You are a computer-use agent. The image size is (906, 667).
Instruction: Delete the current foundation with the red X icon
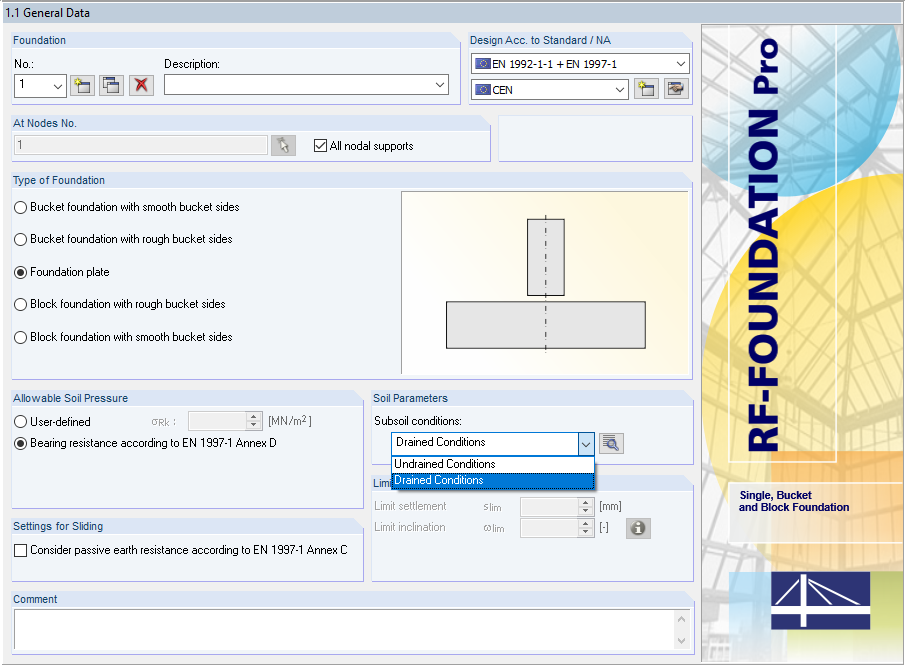point(141,86)
